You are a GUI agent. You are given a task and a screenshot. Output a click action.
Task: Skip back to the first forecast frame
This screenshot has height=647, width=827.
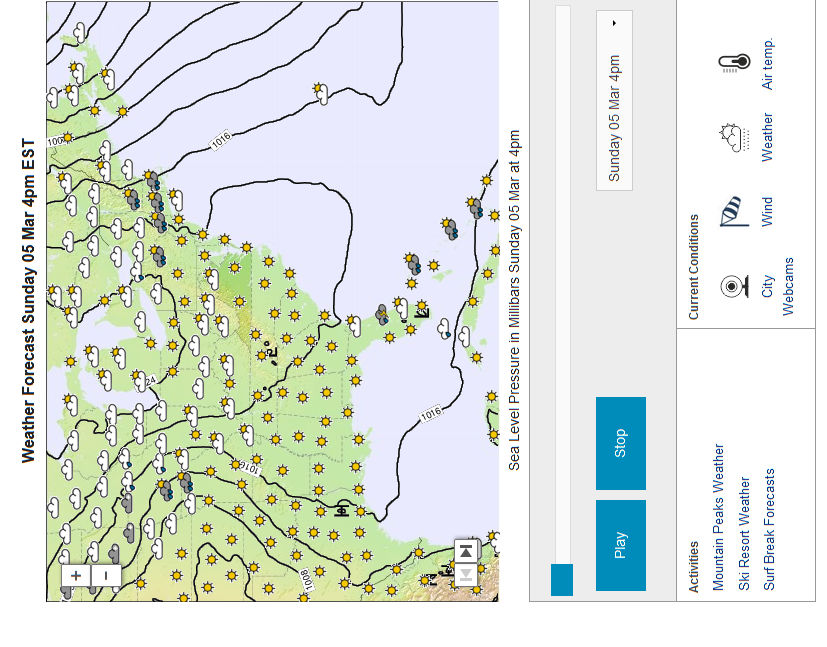coord(465,575)
